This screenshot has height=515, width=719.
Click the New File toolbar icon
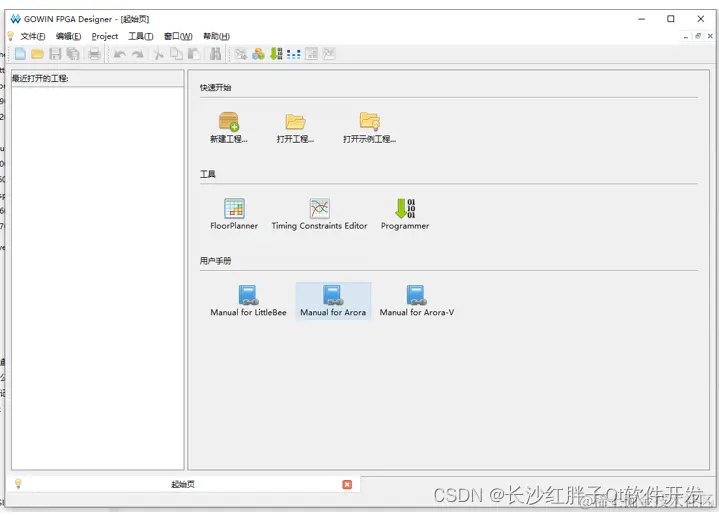tap(20, 54)
